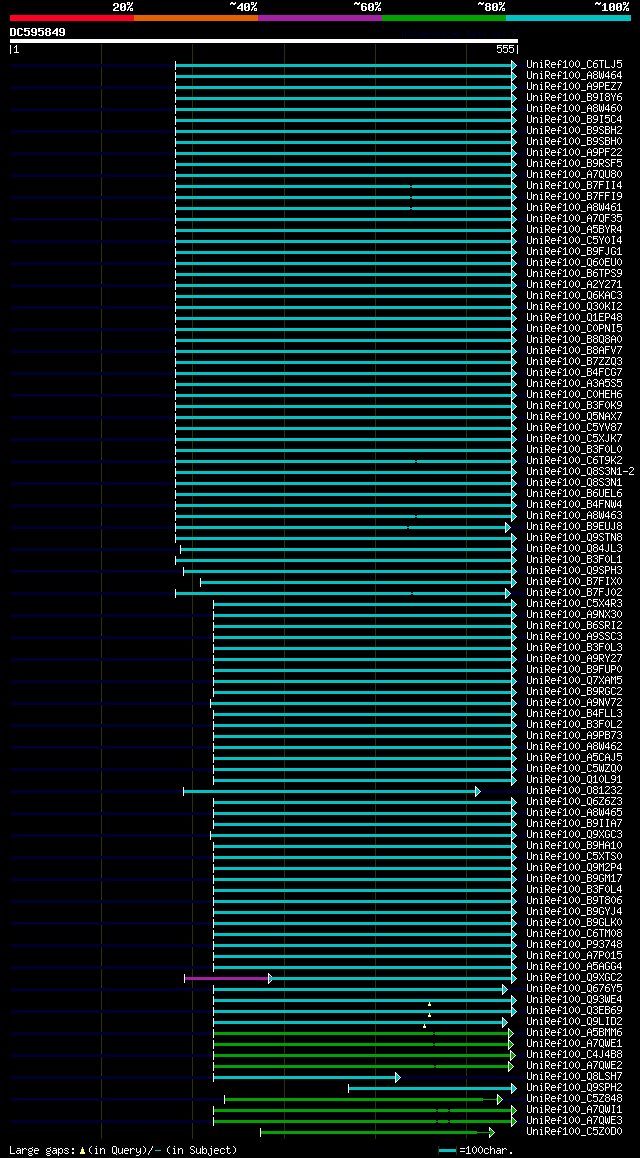Click the red 20% identity legend segment
640x1158 pixels.
pyautogui.click(x=72, y=17)
